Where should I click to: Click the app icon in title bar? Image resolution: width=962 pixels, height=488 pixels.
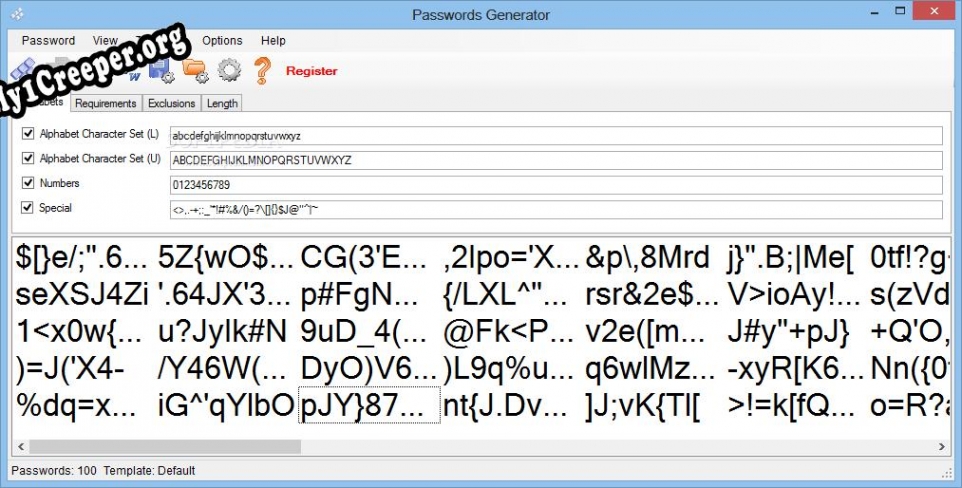pos(17,14)
